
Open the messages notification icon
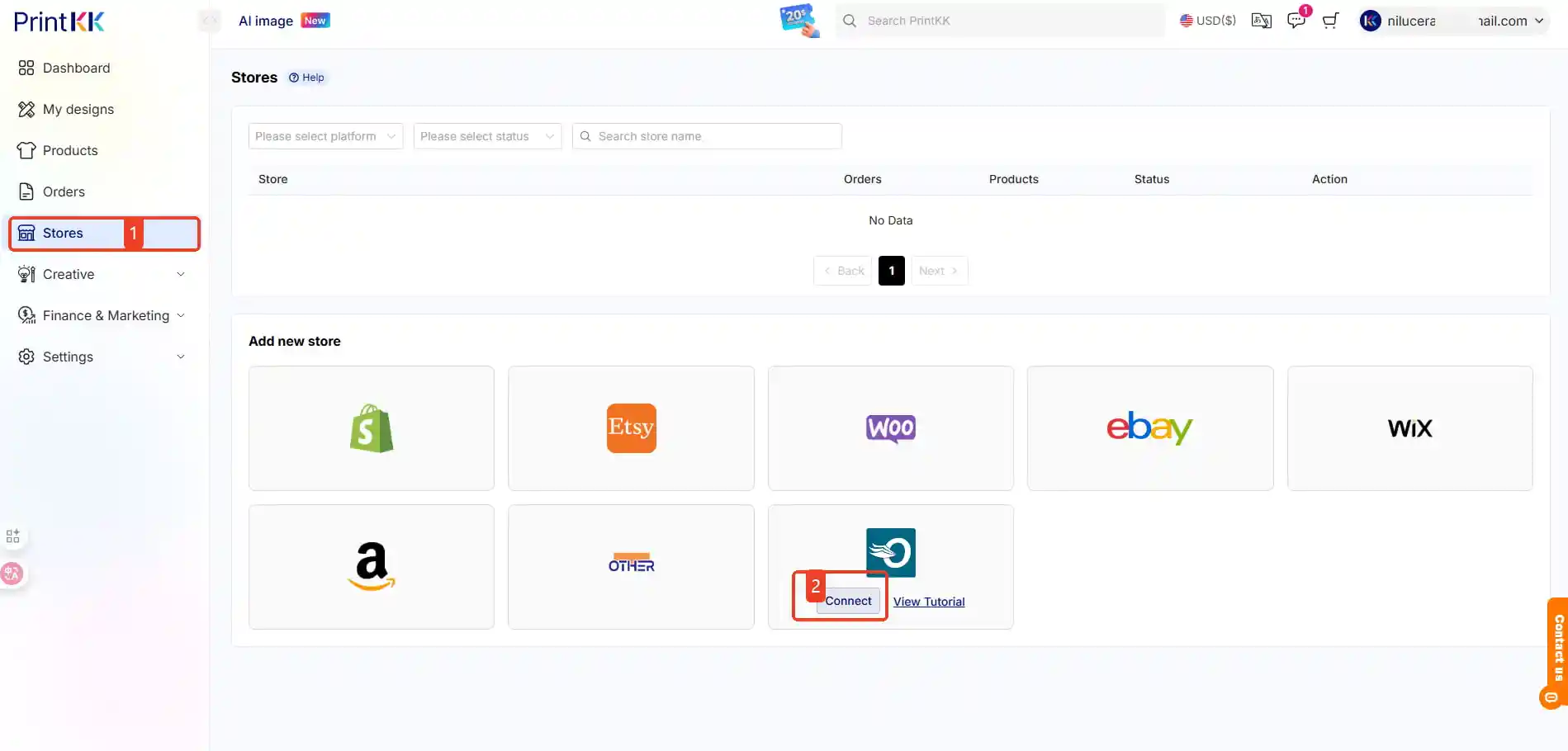pyautogui.click(x=1296, y=20)
